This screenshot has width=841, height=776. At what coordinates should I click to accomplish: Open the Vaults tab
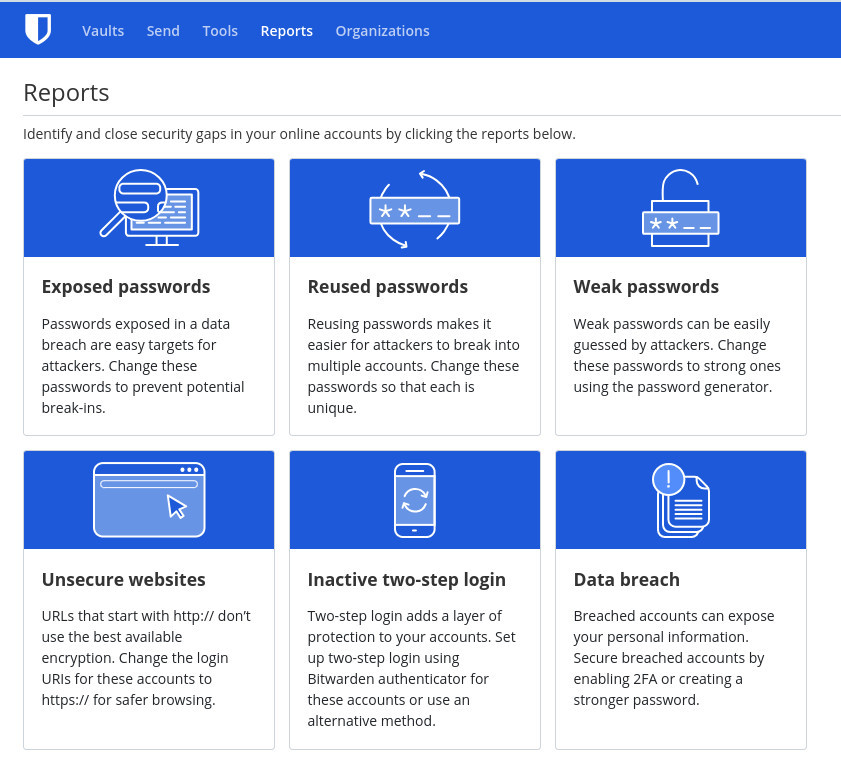[x=103, y=31]
